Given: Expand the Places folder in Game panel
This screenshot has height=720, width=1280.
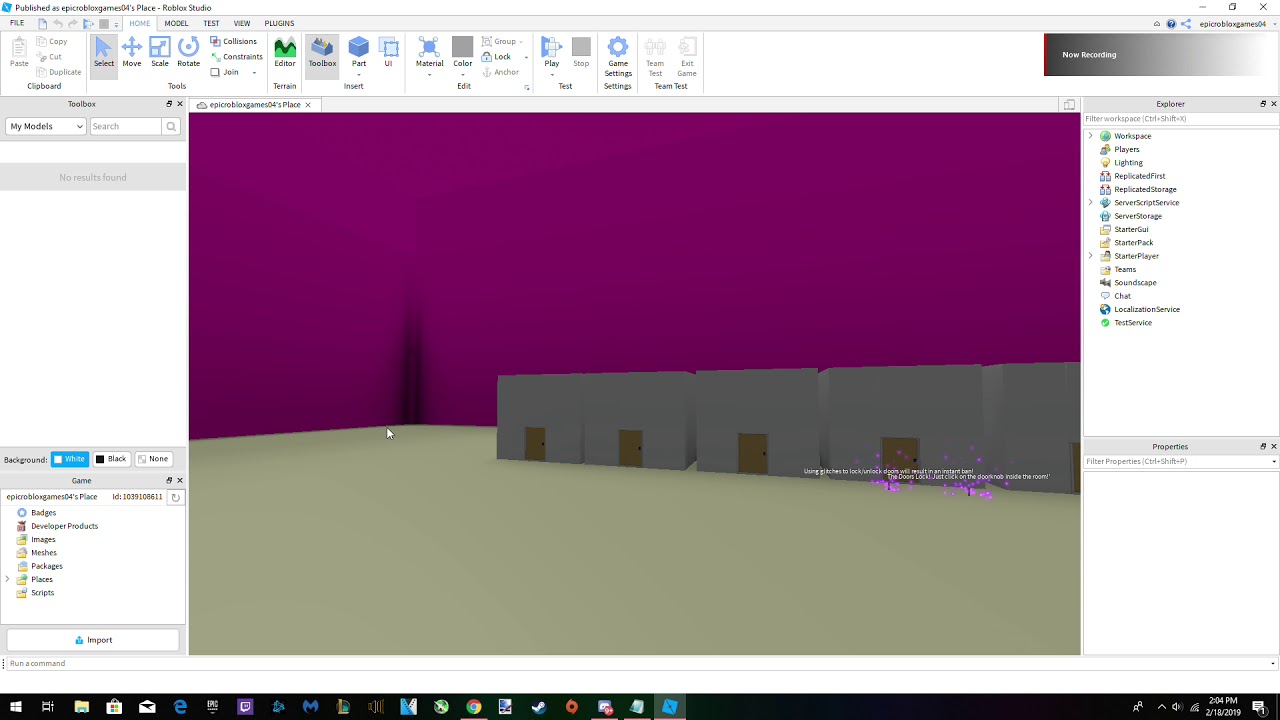Looking at the screenshot, I should pos(8,579).
